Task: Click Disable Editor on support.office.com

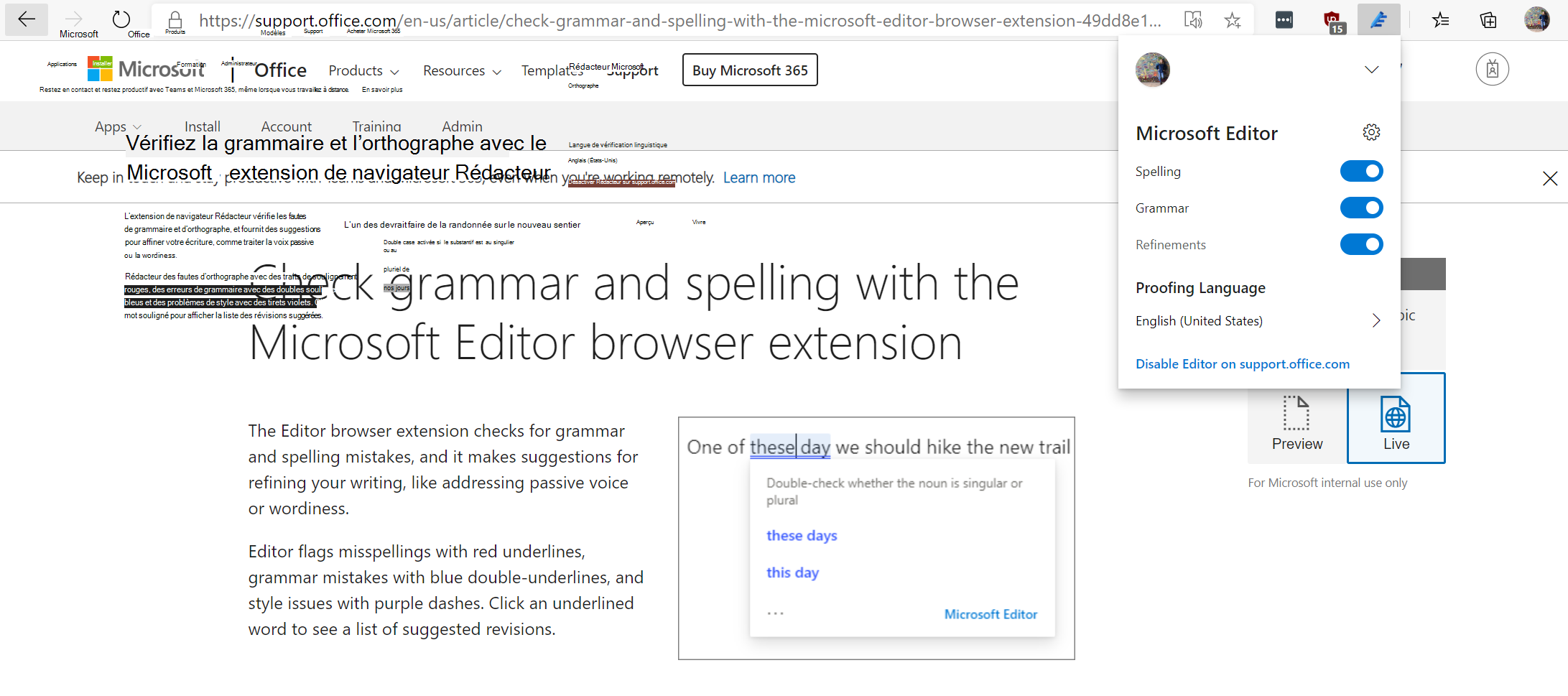Action: 1242,363
